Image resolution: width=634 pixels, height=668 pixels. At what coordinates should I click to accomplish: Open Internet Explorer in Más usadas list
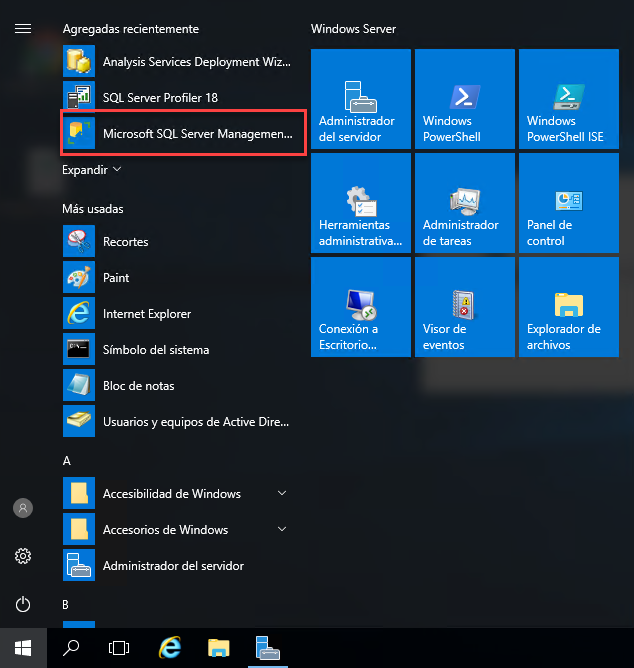coord(177,314)
